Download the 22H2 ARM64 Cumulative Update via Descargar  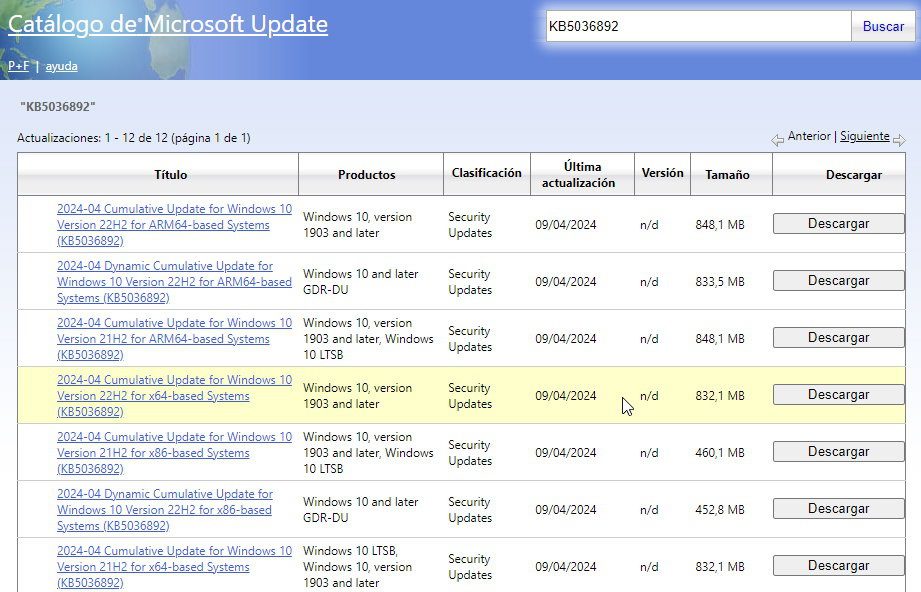(x=838, y=224)
